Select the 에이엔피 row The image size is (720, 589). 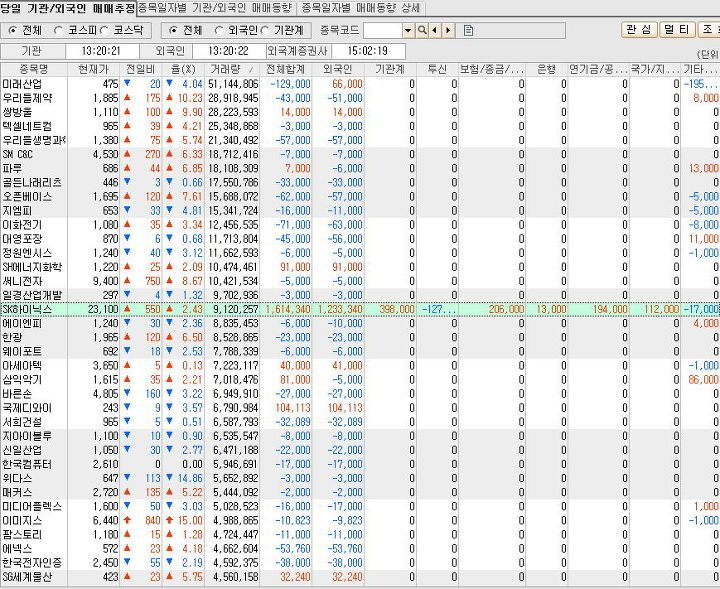pos(360,323)
